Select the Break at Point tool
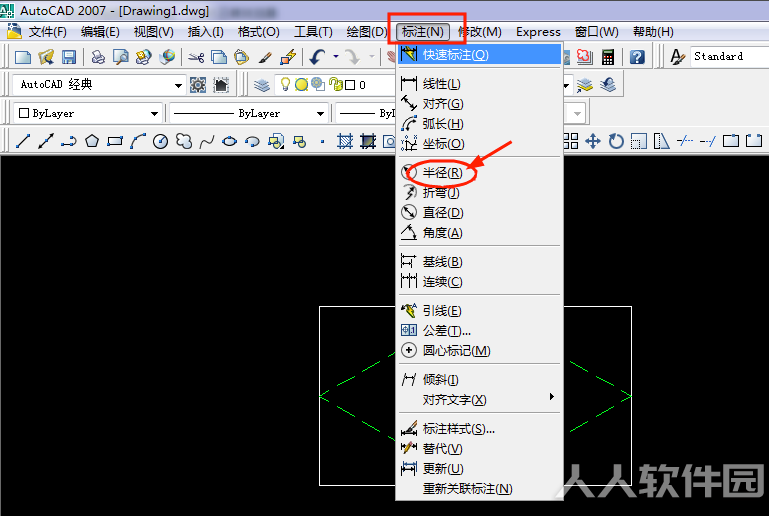 pos(731,141)
